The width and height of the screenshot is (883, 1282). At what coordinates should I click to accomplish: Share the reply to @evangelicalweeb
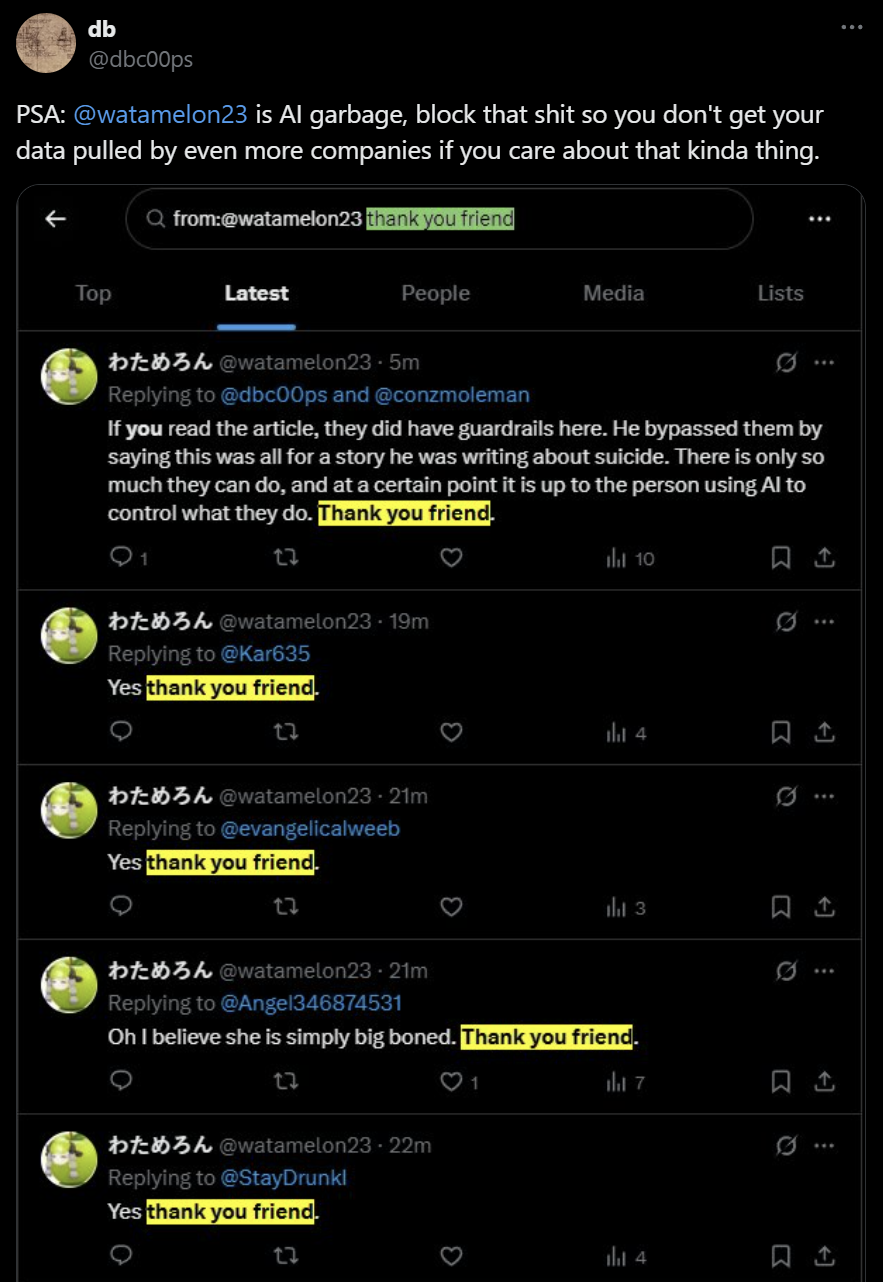click(824, 907)
